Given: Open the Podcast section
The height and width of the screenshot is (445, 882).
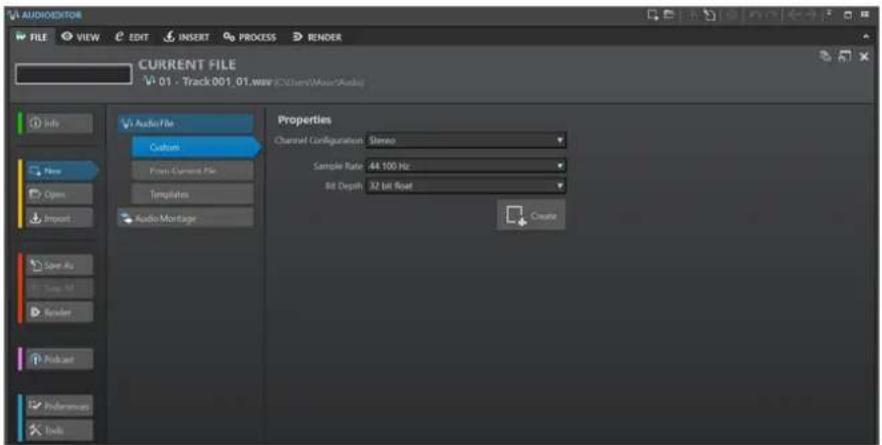Looking at the screenshot, I should coord(58,359).
